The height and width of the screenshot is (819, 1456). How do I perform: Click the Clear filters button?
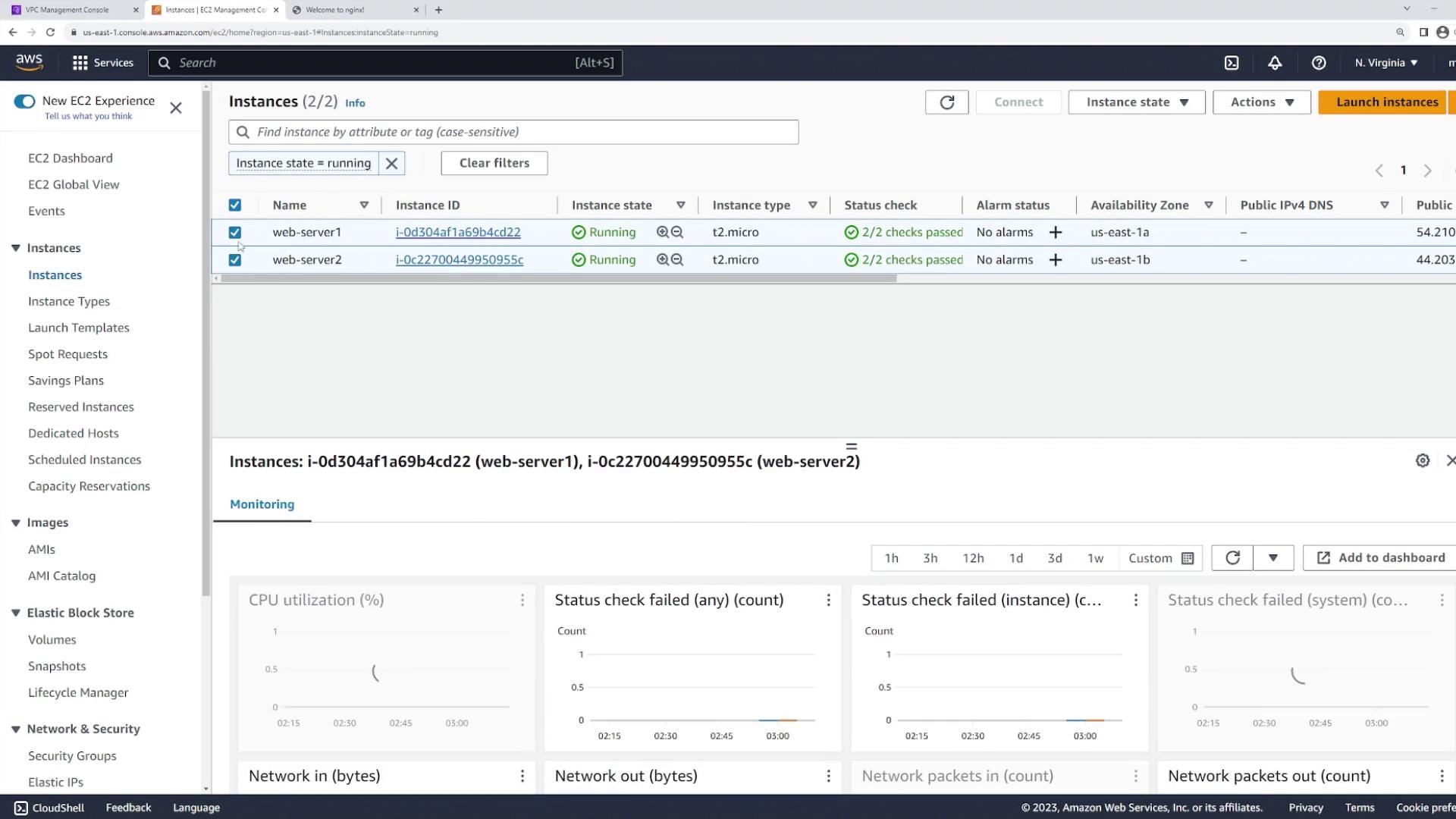click(x=494, y=163)
